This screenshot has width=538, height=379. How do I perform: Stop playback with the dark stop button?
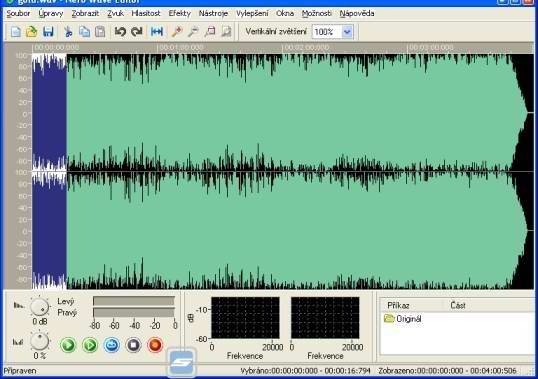pyautogui.click(x=133, y=345)
